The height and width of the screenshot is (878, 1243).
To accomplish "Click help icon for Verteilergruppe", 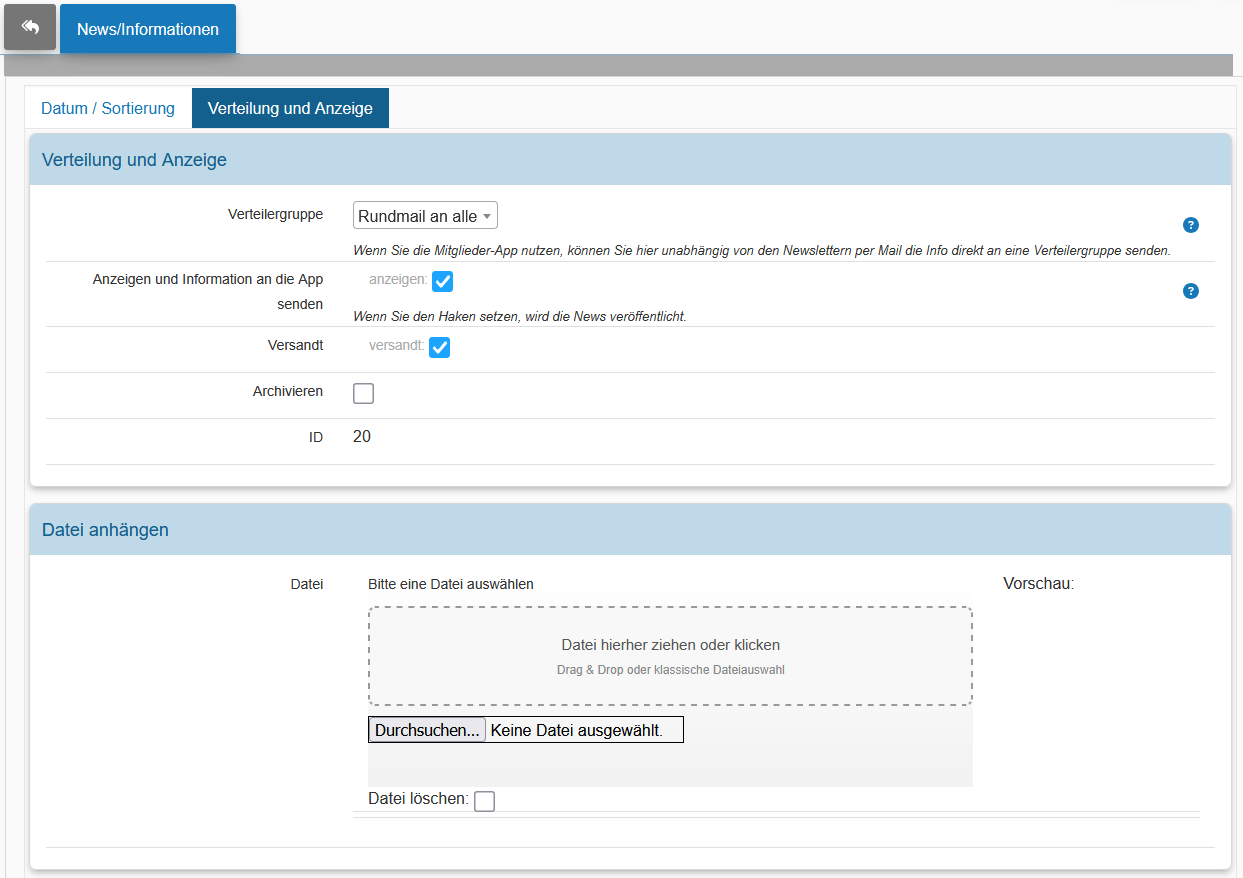I will (1191, 225).
